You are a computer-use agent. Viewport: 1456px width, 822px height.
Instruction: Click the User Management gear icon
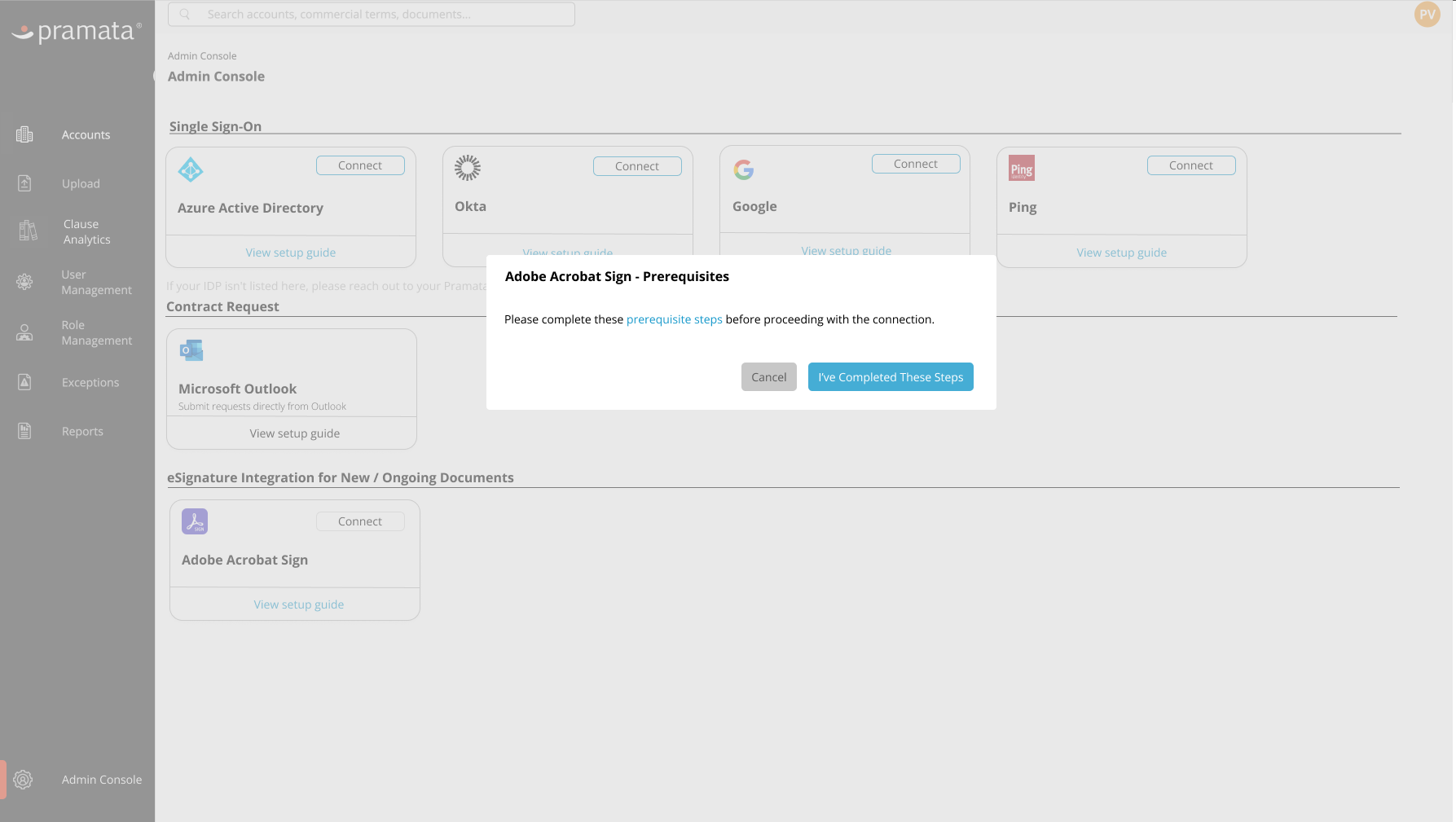click(24, 282)
